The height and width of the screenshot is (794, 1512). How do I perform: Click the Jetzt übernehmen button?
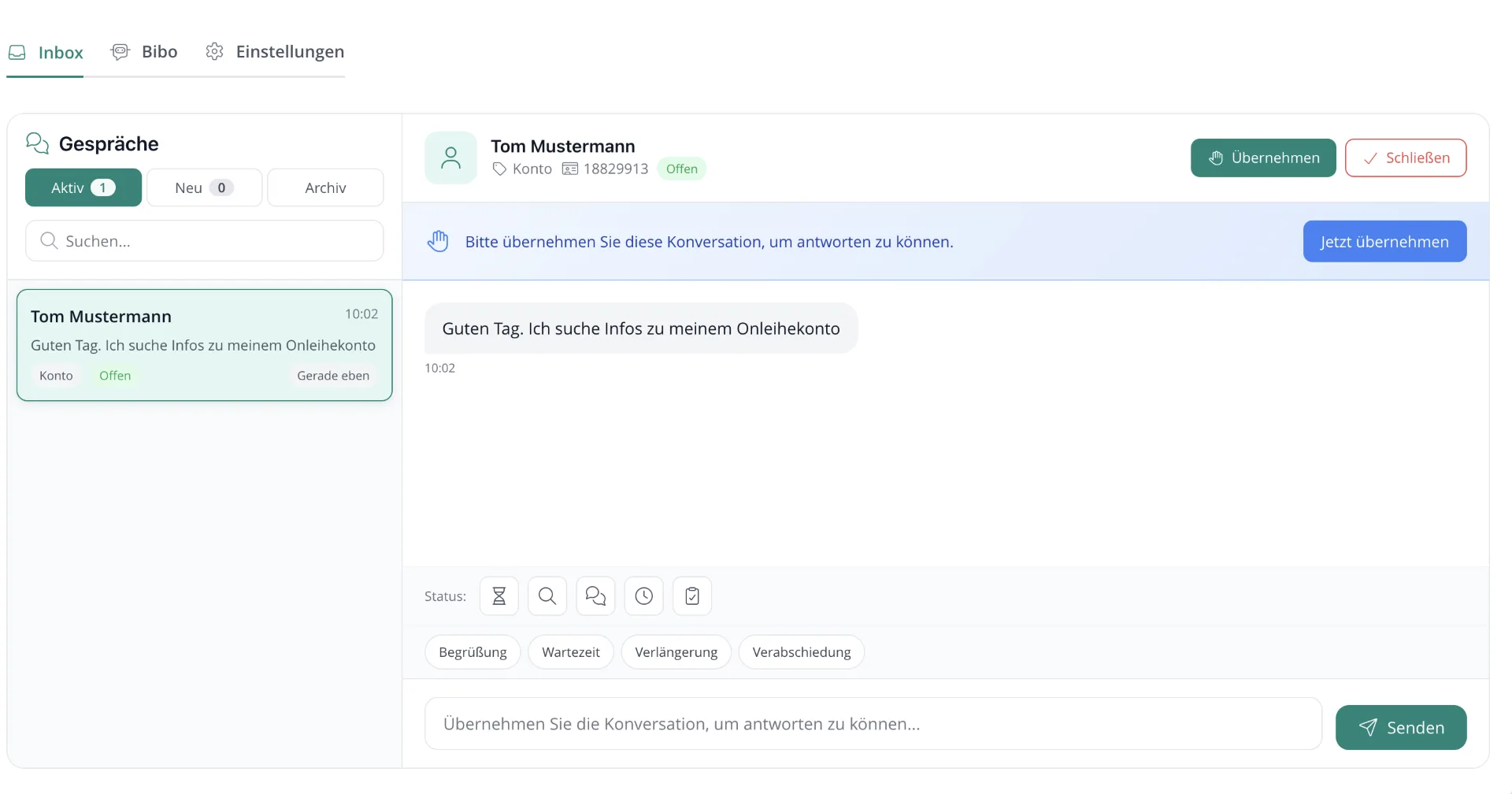[x=1384, y=241]
